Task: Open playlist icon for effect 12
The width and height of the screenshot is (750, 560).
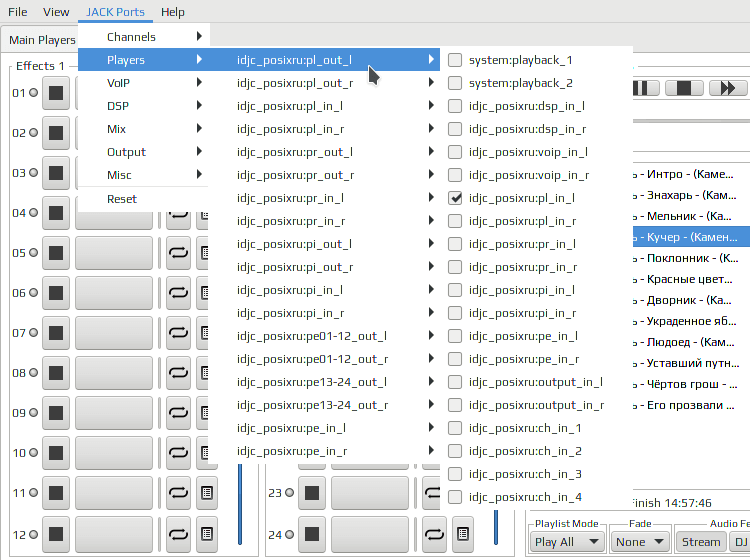Action: tap(207, 533)
